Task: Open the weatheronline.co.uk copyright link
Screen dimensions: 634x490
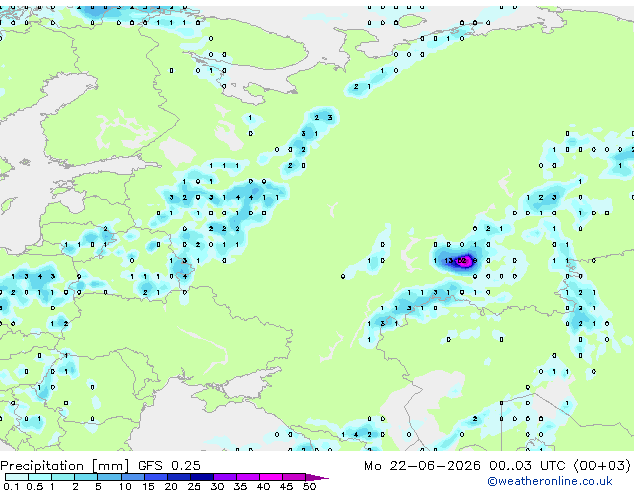Action: point(550,481)
